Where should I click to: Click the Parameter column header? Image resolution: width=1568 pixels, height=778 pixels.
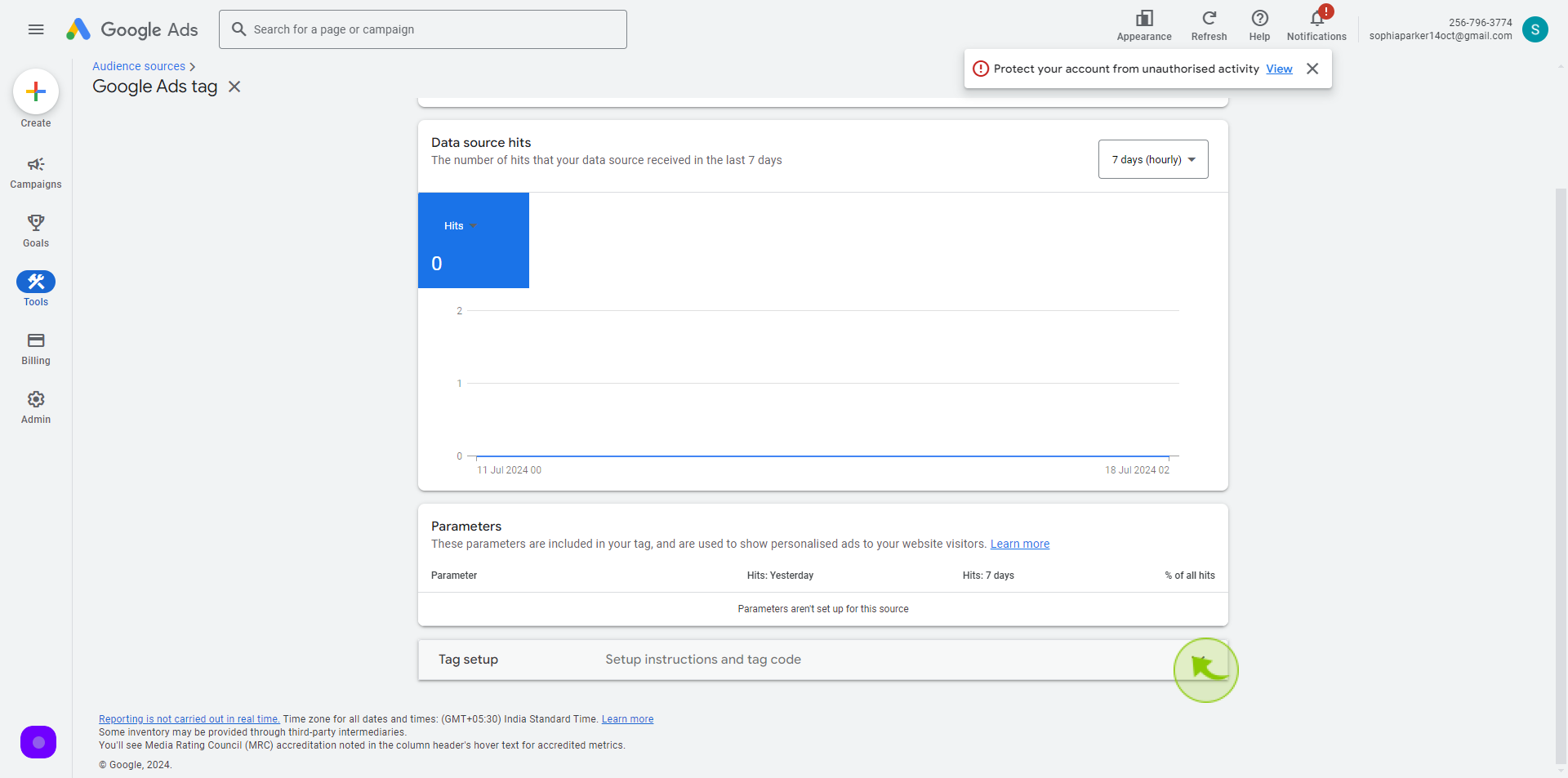(x=454, y=576)
